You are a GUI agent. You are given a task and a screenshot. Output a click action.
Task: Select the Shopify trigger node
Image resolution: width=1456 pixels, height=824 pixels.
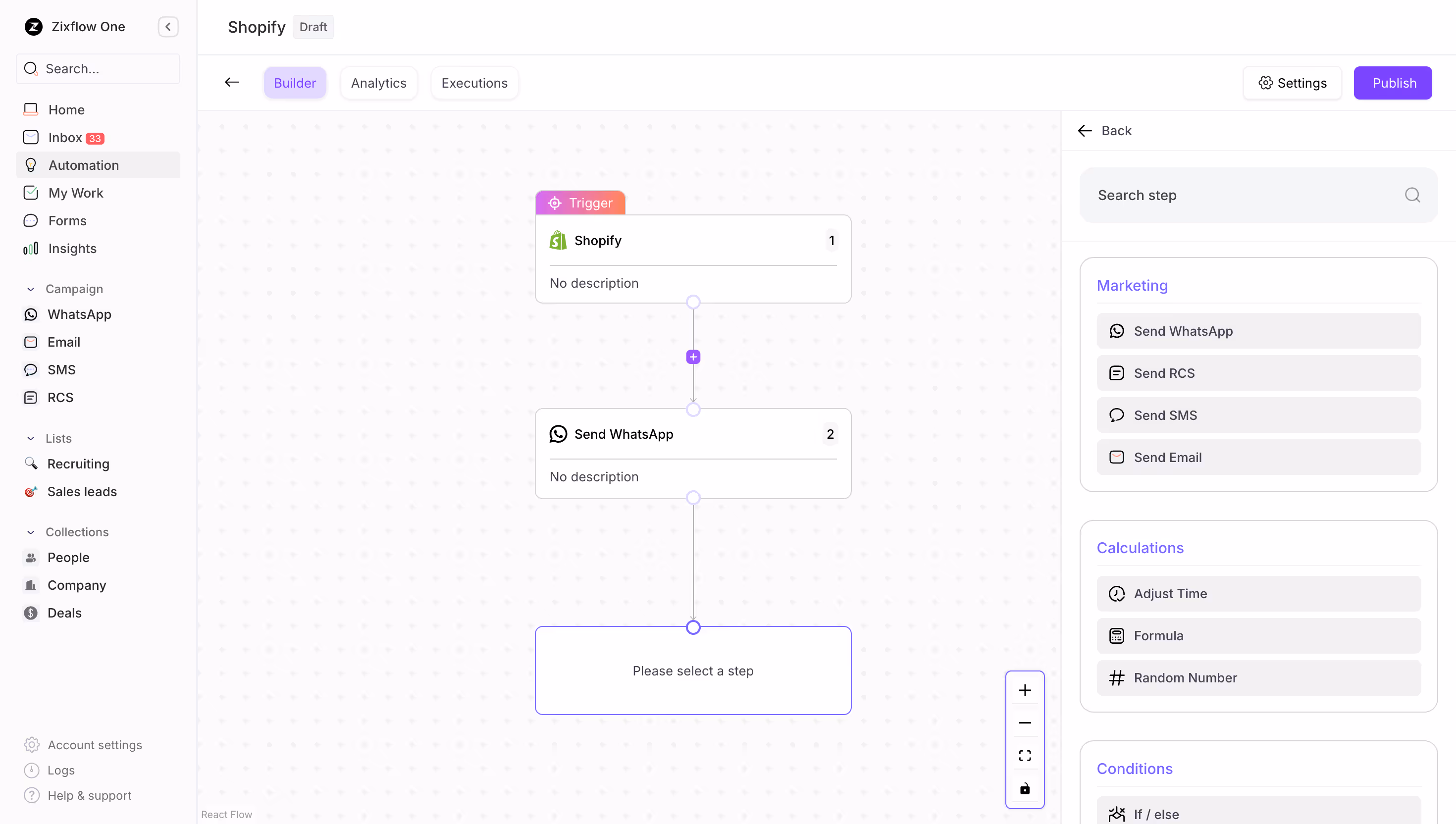tap(693, 258)
